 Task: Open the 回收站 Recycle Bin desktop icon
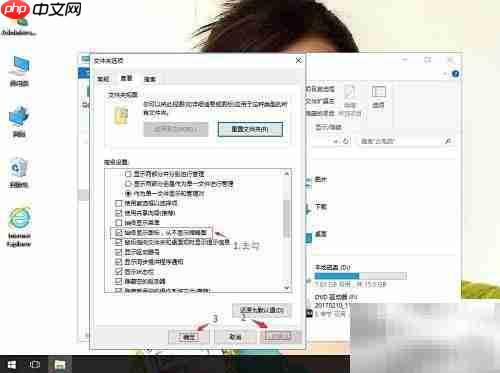click(19, 173)
